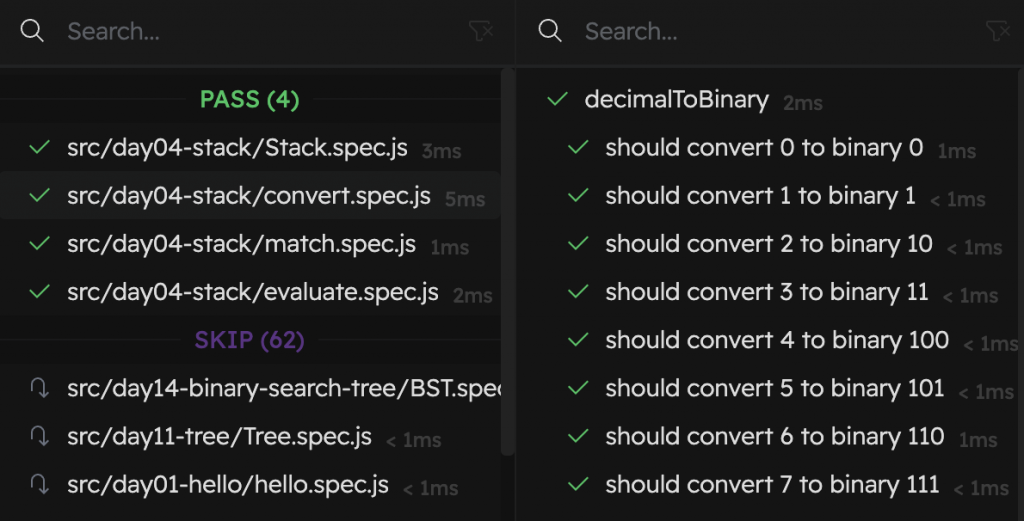Collapse the SKIP (62) group header

(x=249, y=341)
